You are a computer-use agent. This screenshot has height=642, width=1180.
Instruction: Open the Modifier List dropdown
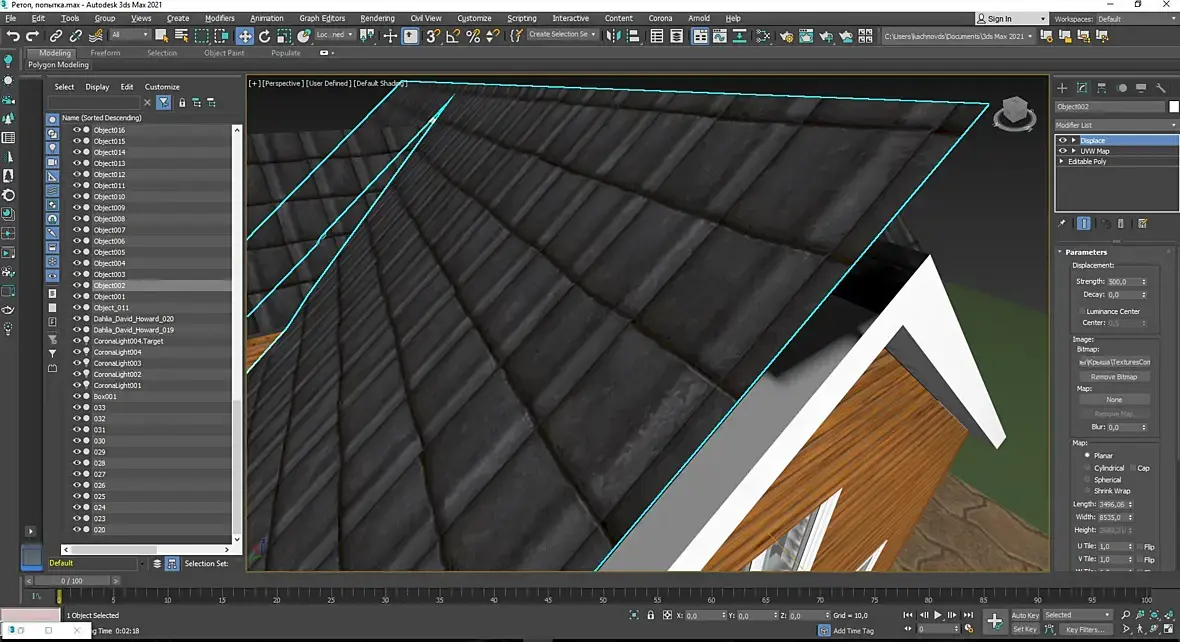[1117, 125]
